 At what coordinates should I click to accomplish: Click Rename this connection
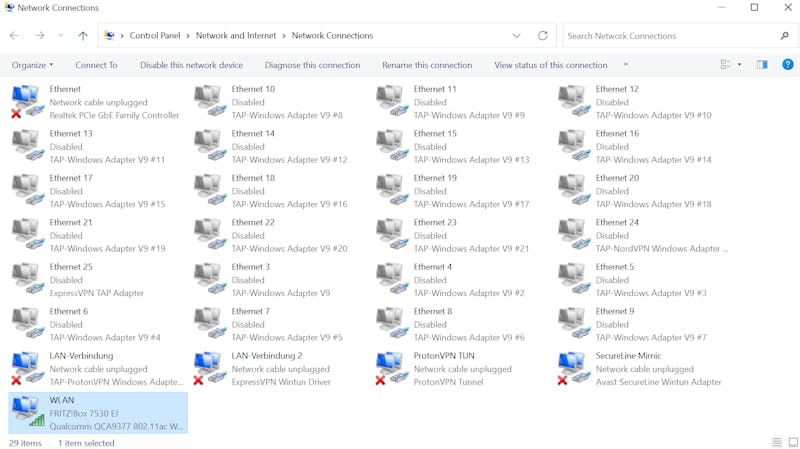point(427,65)
